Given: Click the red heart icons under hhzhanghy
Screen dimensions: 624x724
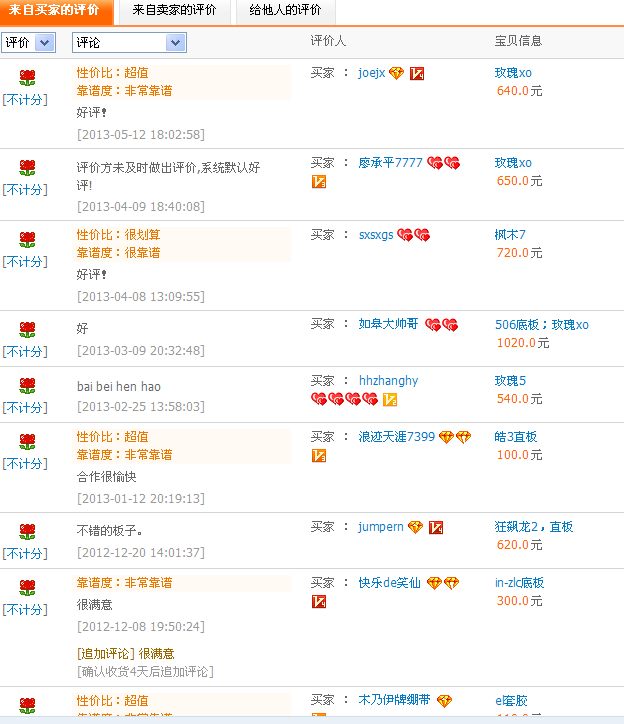Looking at the screenshot, I should click(344, 399).
